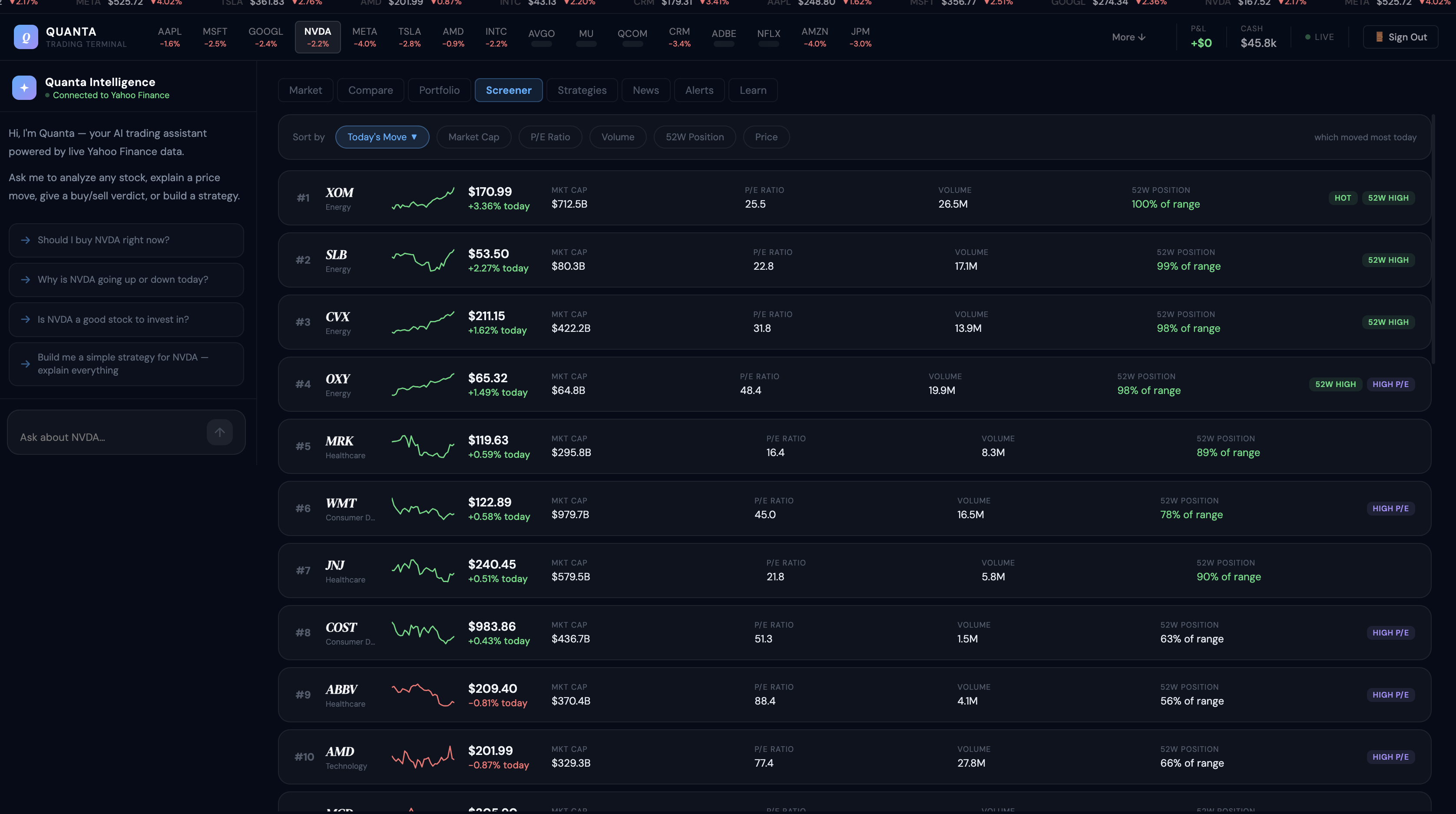Viewport: 1456px width, 814px height.
Task: Select the 52W Position sort pill
Action: (x=694, y=137)
